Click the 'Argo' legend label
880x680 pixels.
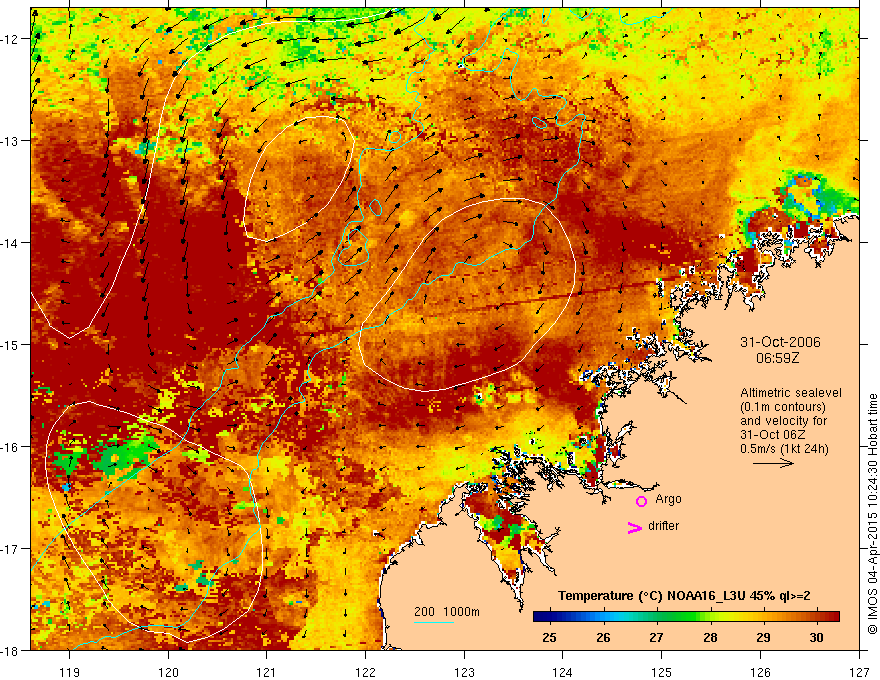668,499
